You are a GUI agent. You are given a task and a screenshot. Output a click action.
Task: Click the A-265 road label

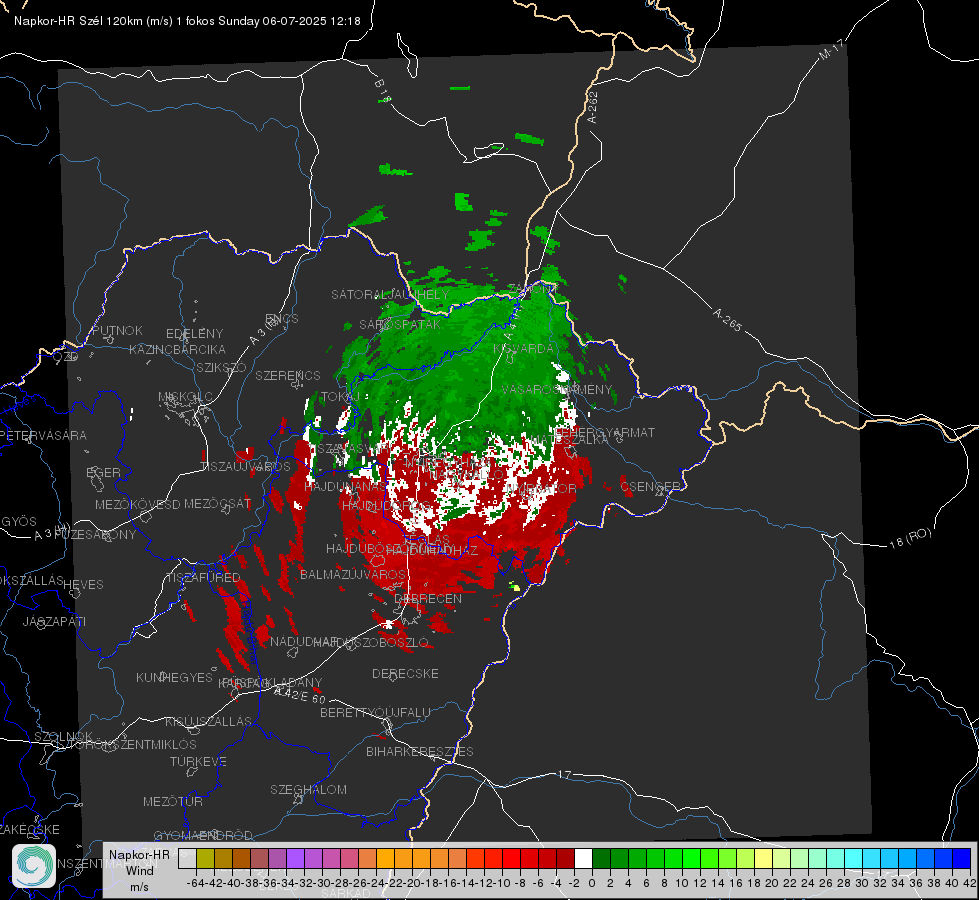point(727,319)
